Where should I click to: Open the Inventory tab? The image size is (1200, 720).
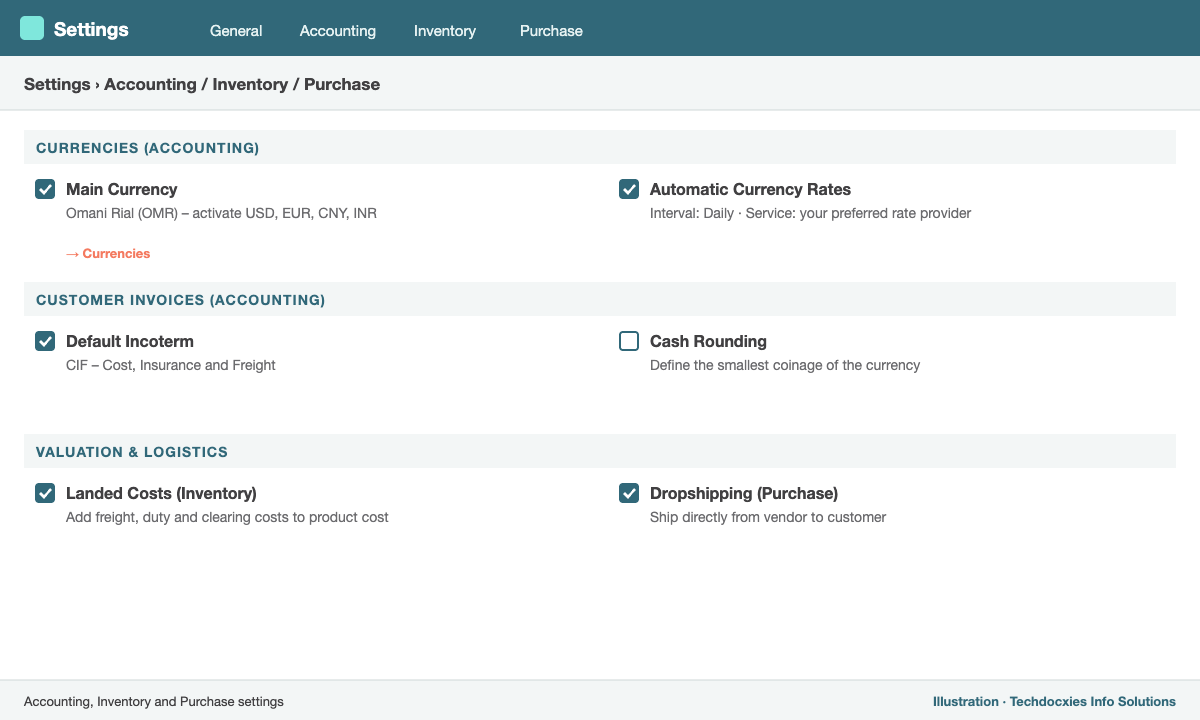pos(445,31)
